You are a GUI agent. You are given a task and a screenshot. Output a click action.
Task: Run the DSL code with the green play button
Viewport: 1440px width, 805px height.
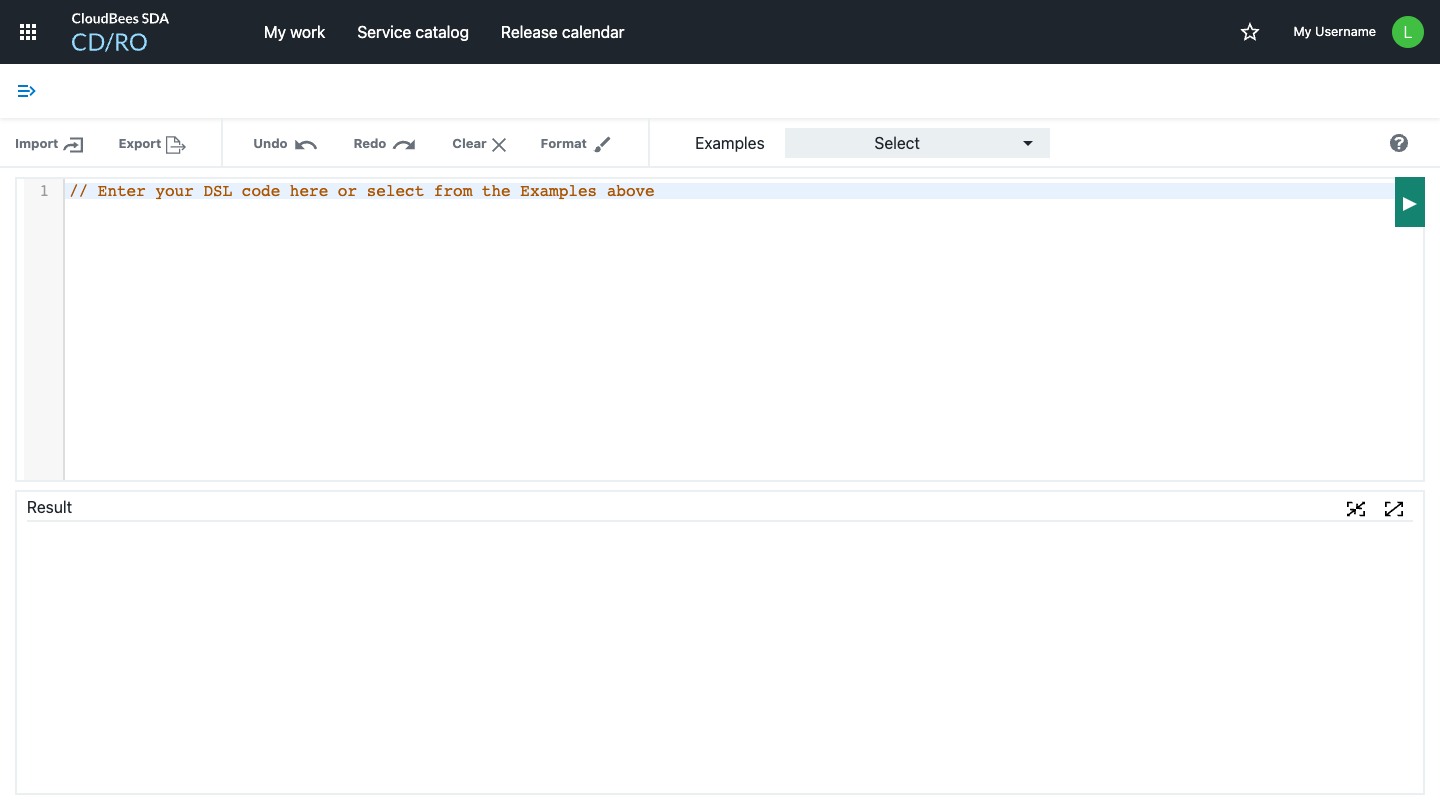1409,201
